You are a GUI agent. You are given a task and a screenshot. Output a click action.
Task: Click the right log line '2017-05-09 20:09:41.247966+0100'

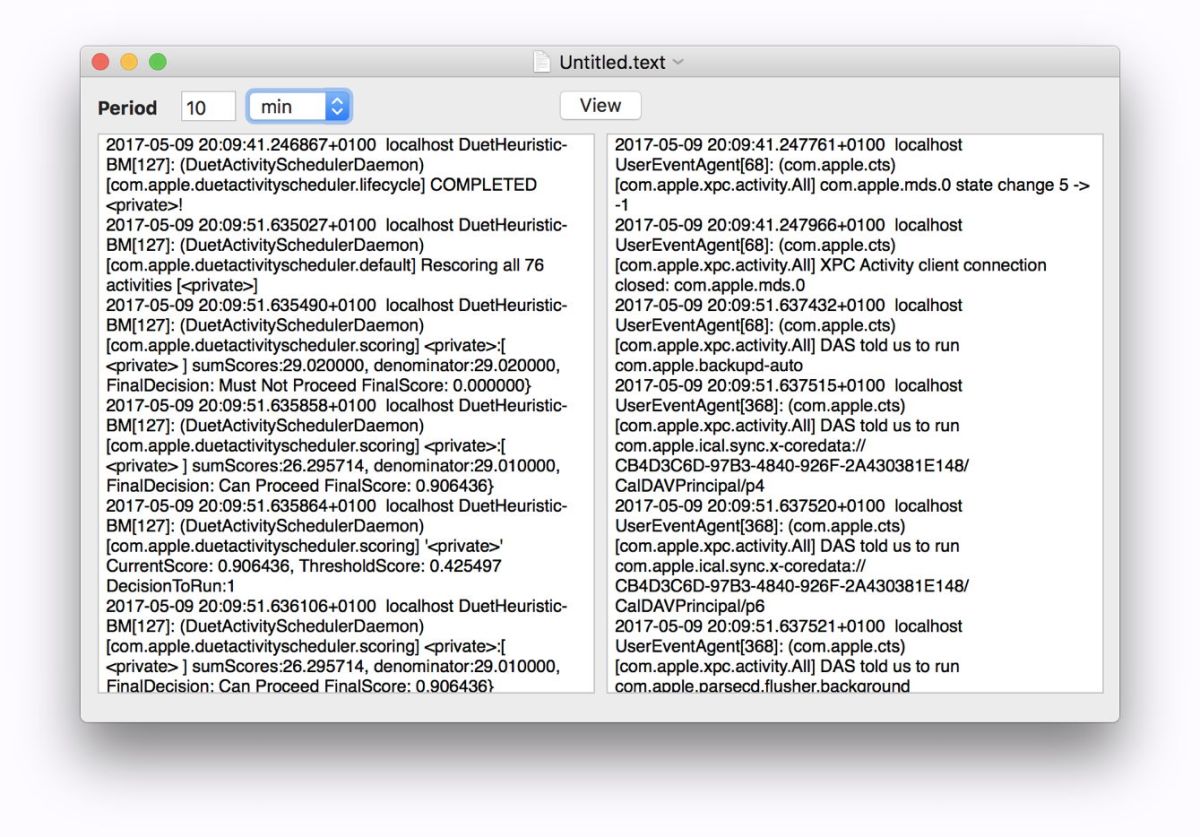[750, 225]
